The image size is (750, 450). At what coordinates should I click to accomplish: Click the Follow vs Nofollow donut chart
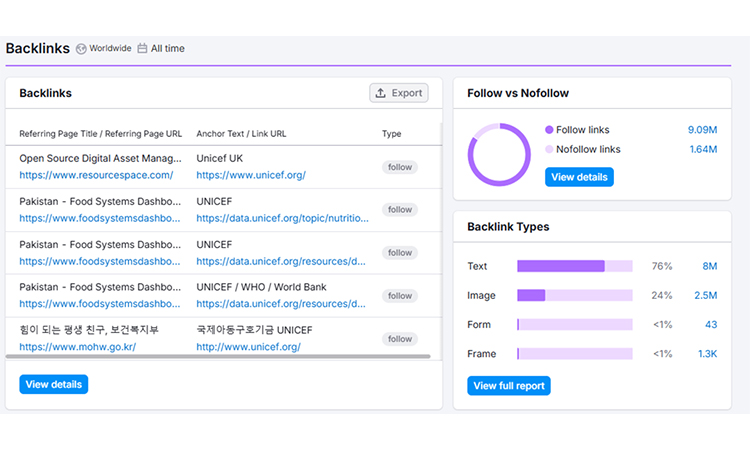coord(499,155)
